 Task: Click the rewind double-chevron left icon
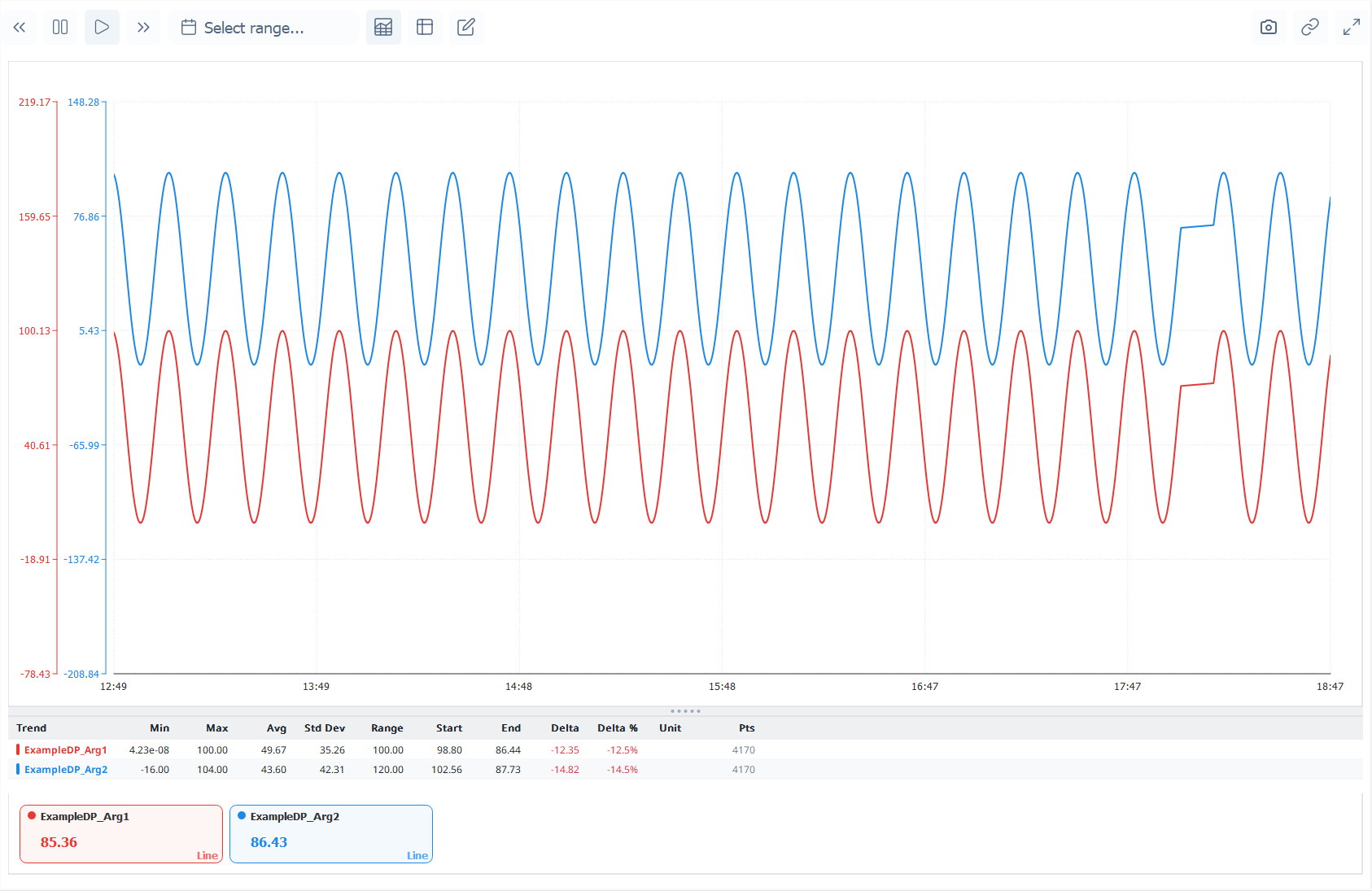(20, 28)
